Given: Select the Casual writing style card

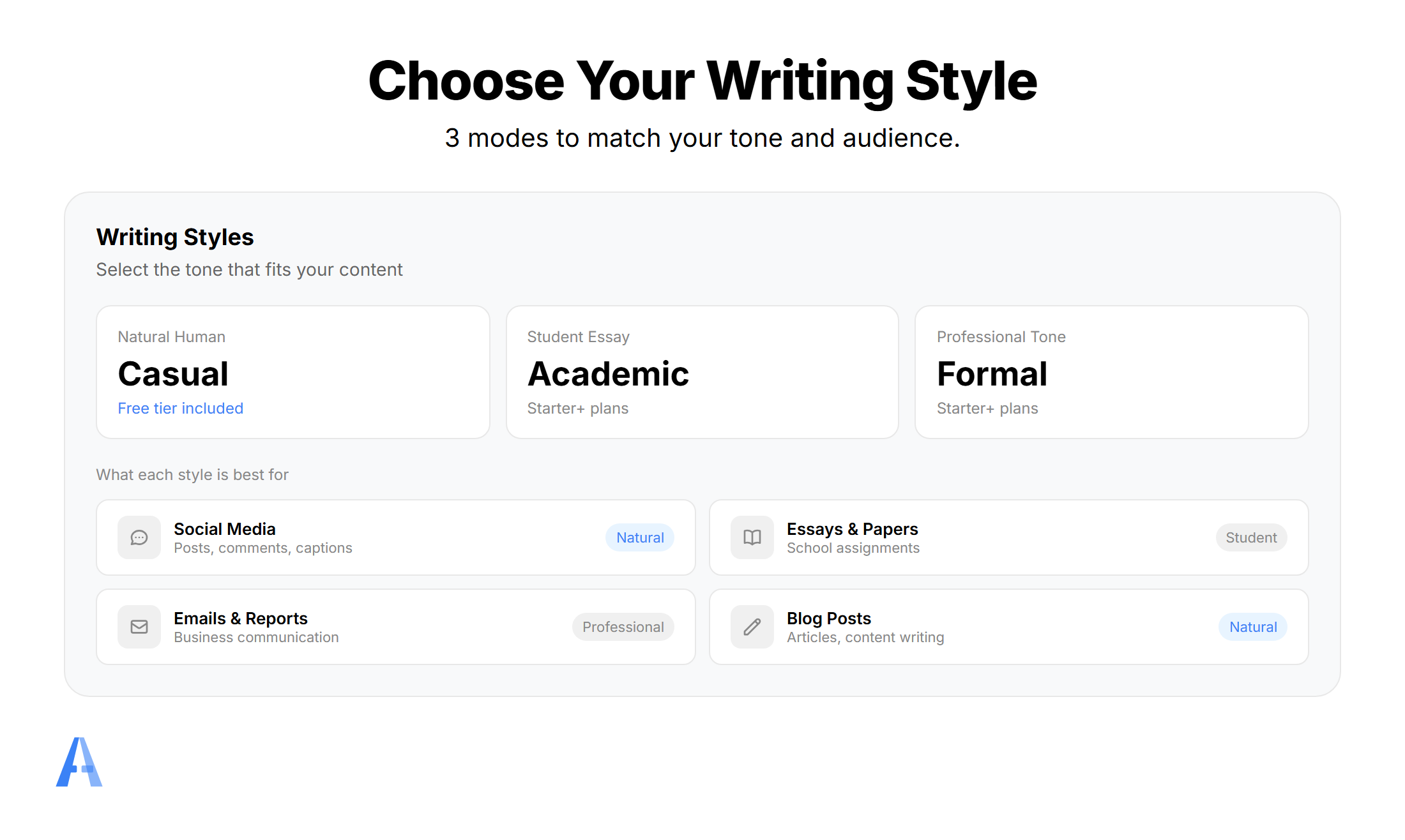Looking at the screenshot, I should pos(292,372).
